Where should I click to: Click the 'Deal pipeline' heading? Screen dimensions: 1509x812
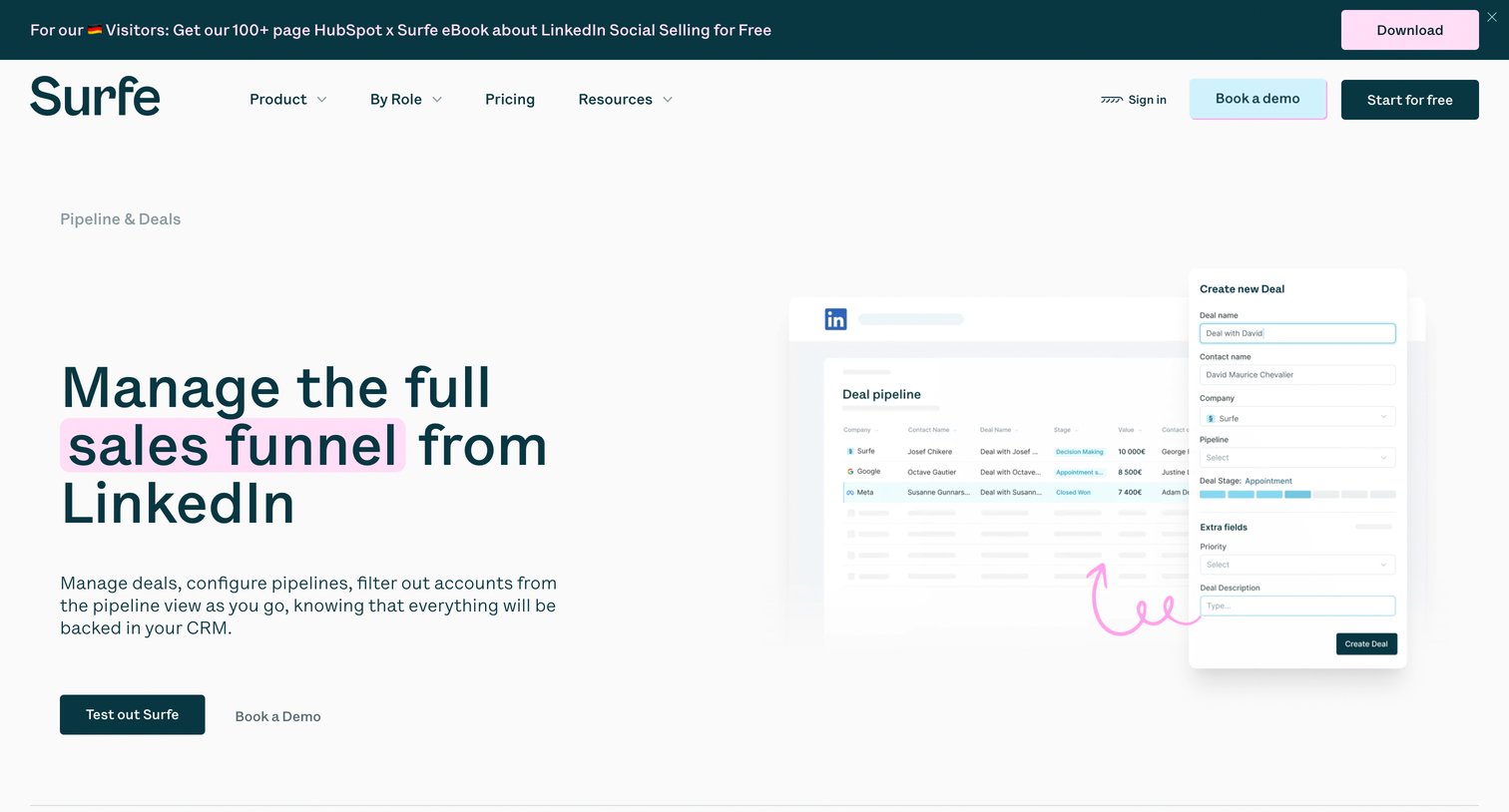pyautogui.click(x=881, y=395)
